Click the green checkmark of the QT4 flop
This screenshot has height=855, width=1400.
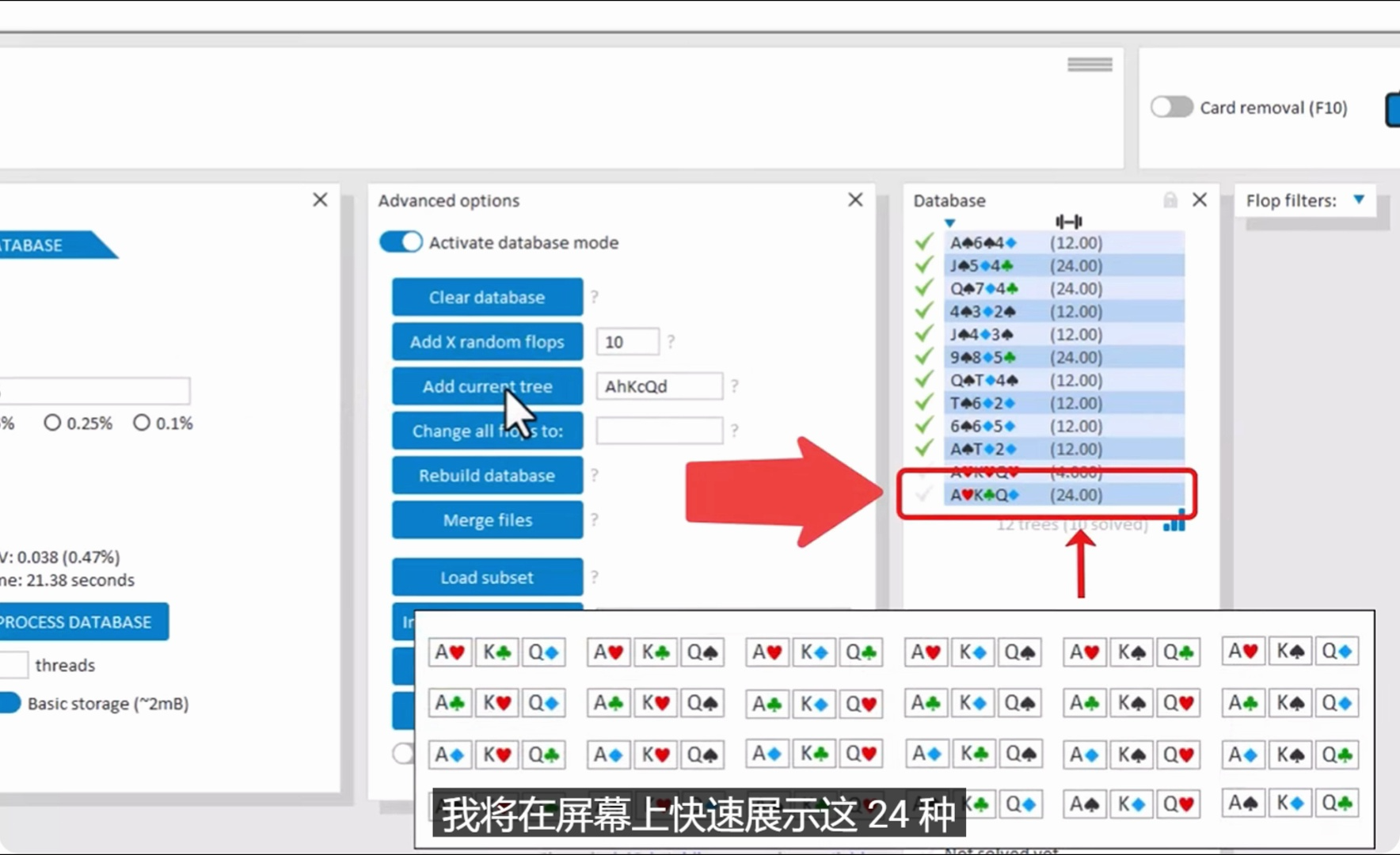923,379
